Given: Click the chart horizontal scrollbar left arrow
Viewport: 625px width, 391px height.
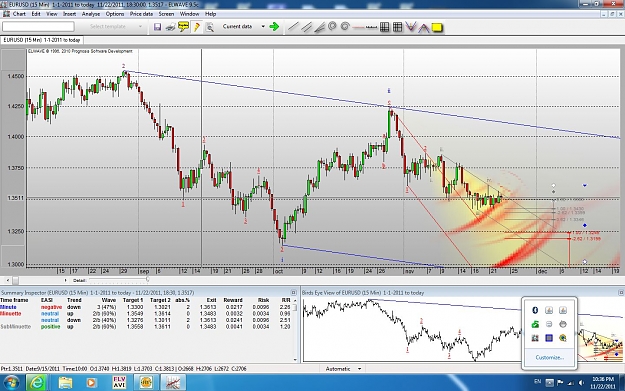Looking at the screenshot, I should click(8, 280).
